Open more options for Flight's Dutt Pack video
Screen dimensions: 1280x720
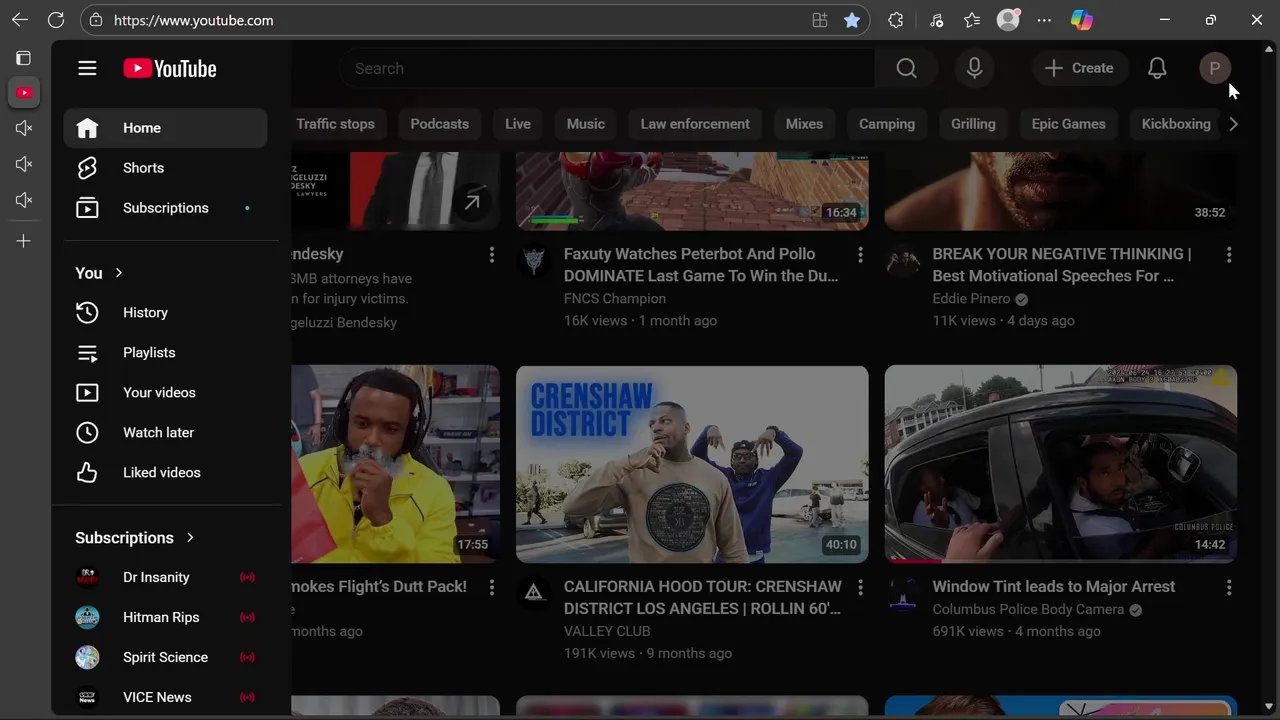pyautogui.click(x=491, y=588)
